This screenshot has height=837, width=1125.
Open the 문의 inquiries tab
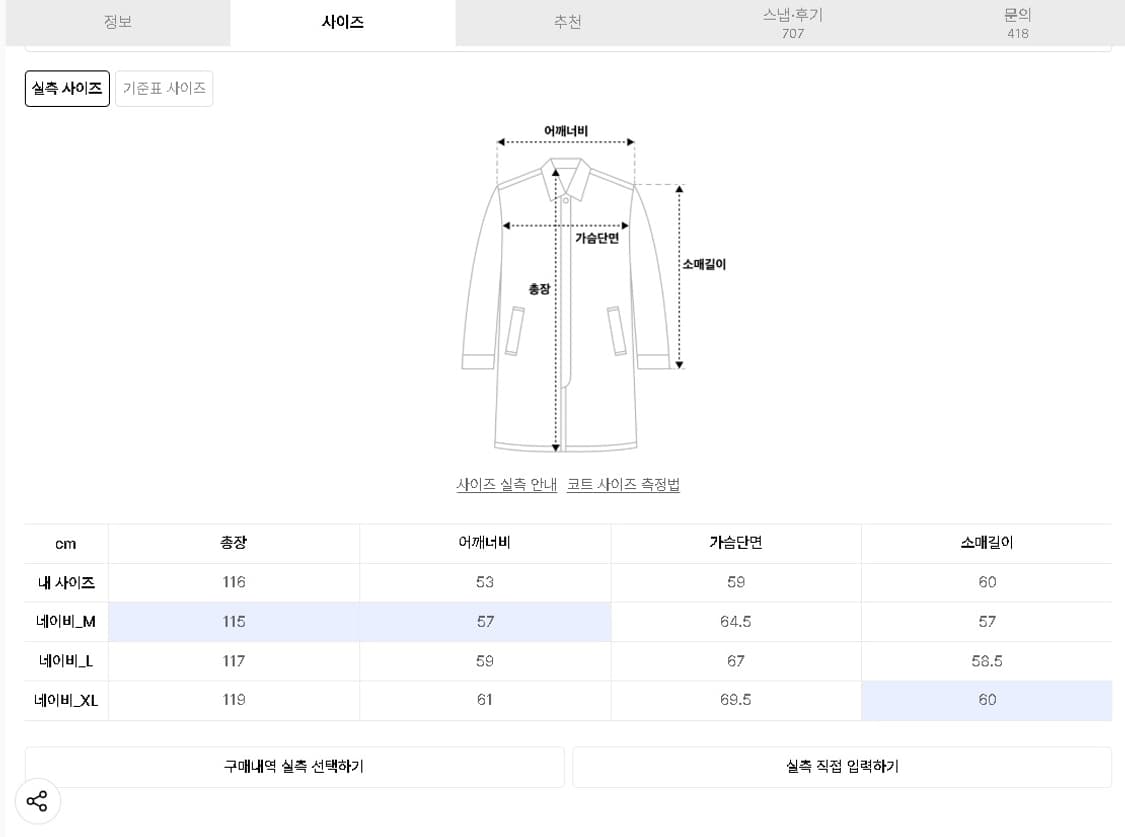[1017, 22]
